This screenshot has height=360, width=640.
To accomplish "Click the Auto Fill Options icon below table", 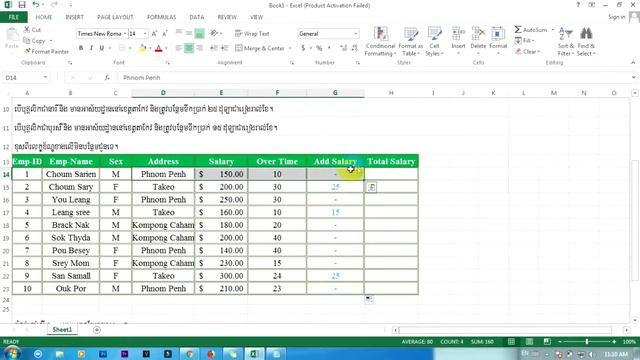I will pos(369,300).
